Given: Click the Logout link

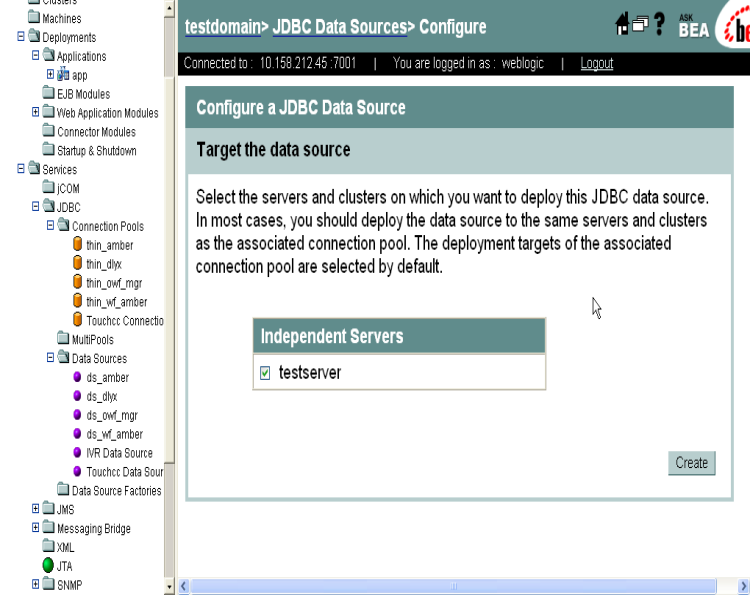Looking at the screenshot, I should click(596, 63).
